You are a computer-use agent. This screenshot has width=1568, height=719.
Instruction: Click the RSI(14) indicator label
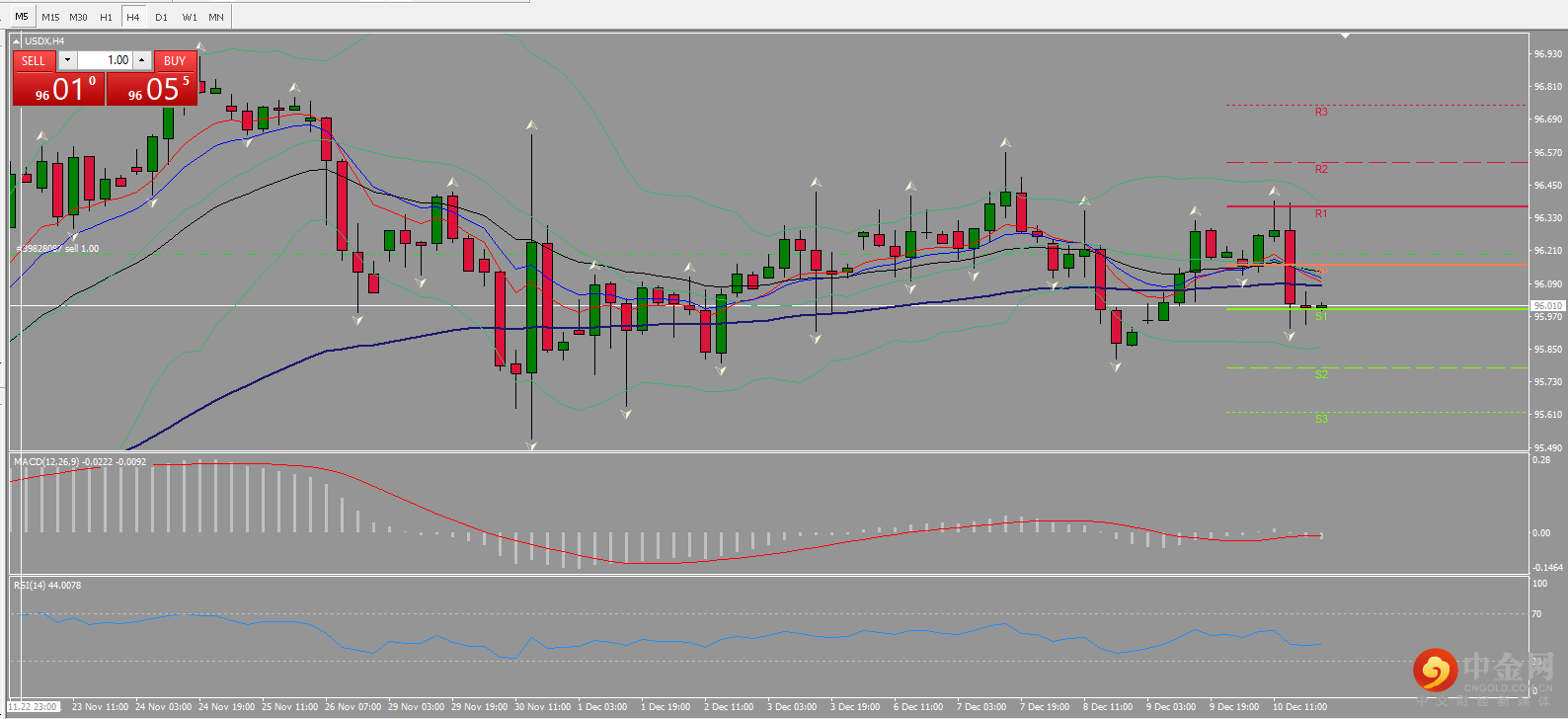[x=47, y=586]
